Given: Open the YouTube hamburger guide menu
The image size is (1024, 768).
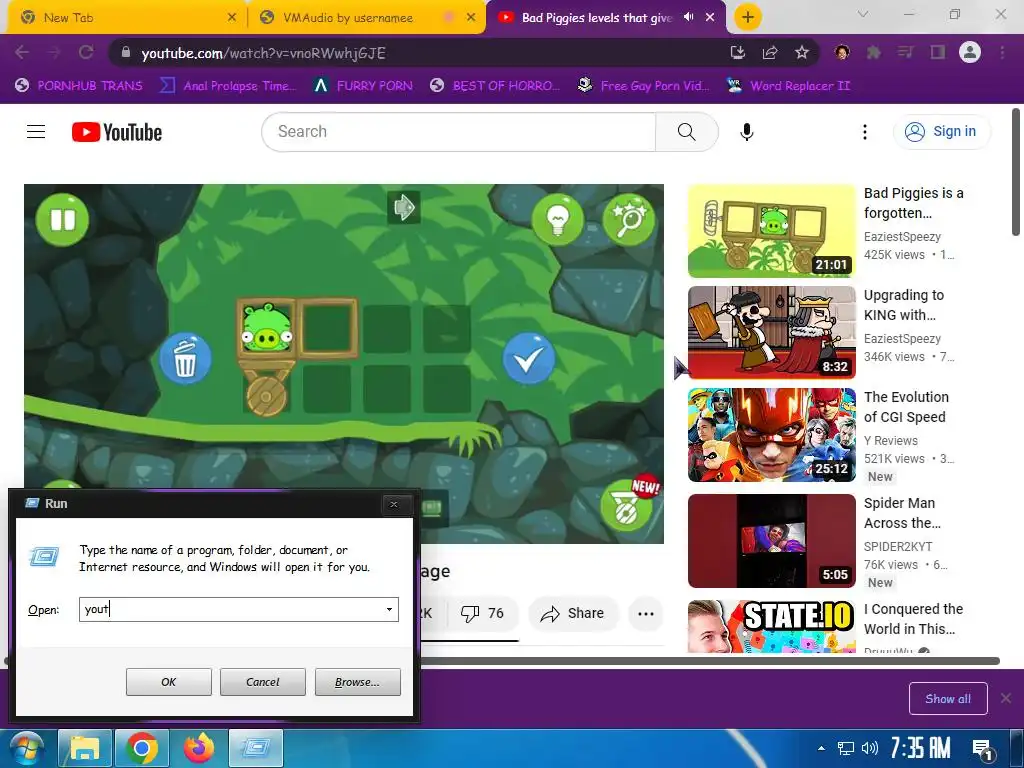Looking at the screenshot, I should pos(36,132).
